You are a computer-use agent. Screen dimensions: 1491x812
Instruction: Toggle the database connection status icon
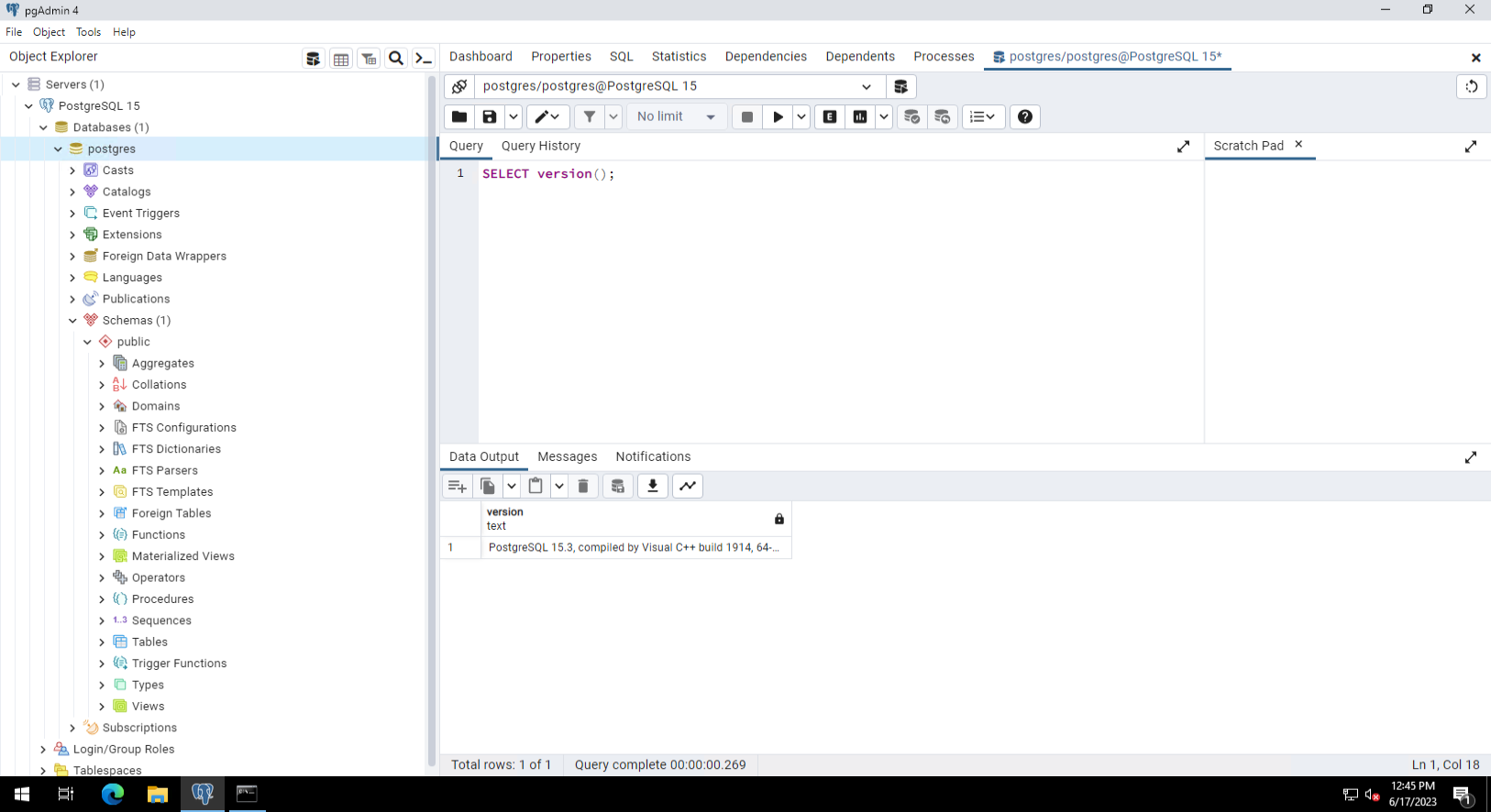[x=459, y=87]
